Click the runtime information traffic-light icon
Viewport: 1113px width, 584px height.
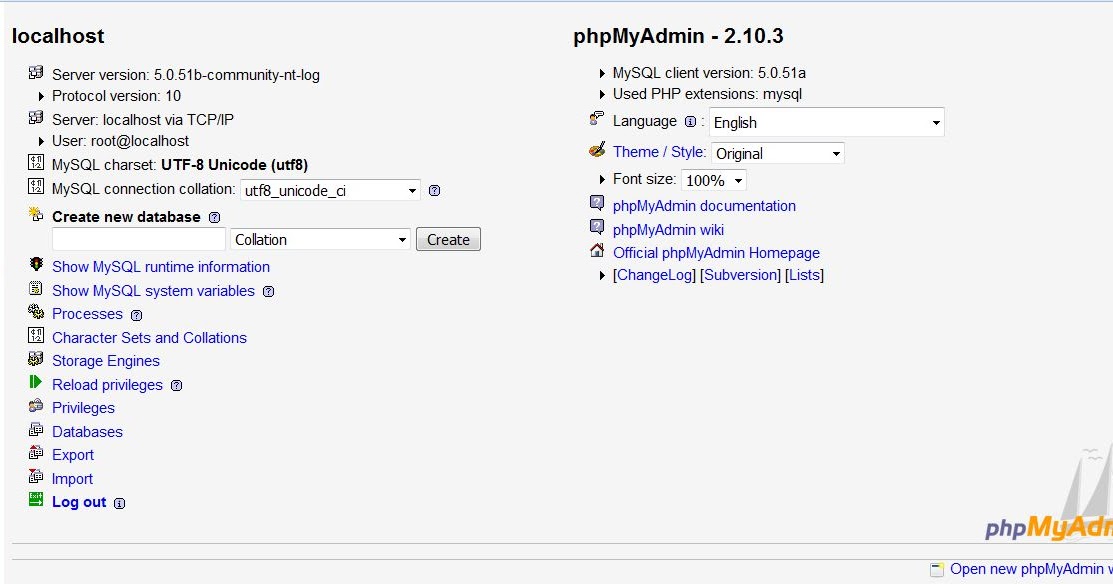[35, 265]
